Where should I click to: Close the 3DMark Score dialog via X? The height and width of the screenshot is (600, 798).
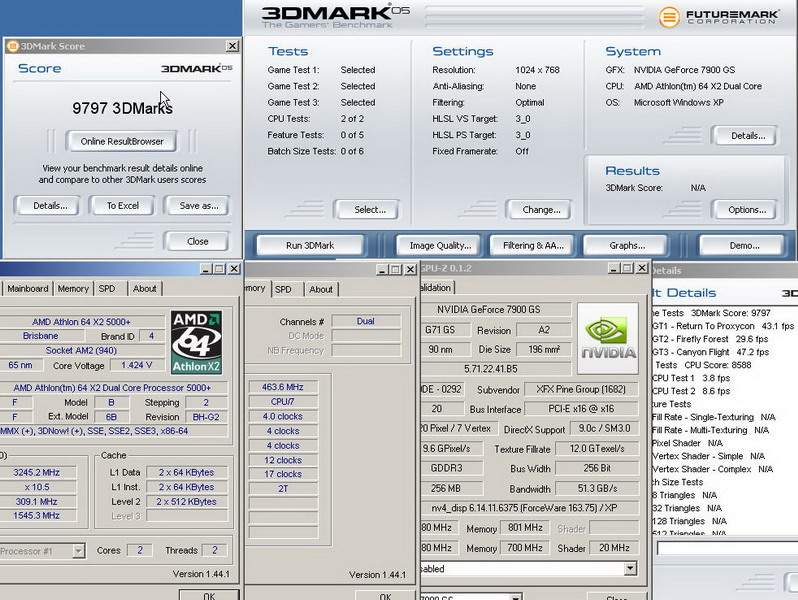click(x=233, y=46)
